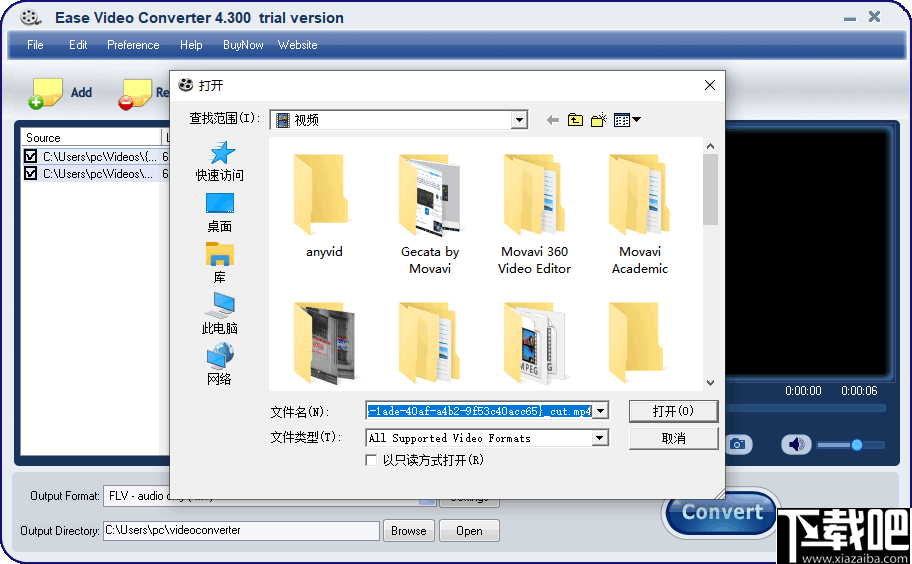This screenshot has width=912, height=564.
Task: Click scrollbar up arrow in file list
Action: click(x=710, y=146)
